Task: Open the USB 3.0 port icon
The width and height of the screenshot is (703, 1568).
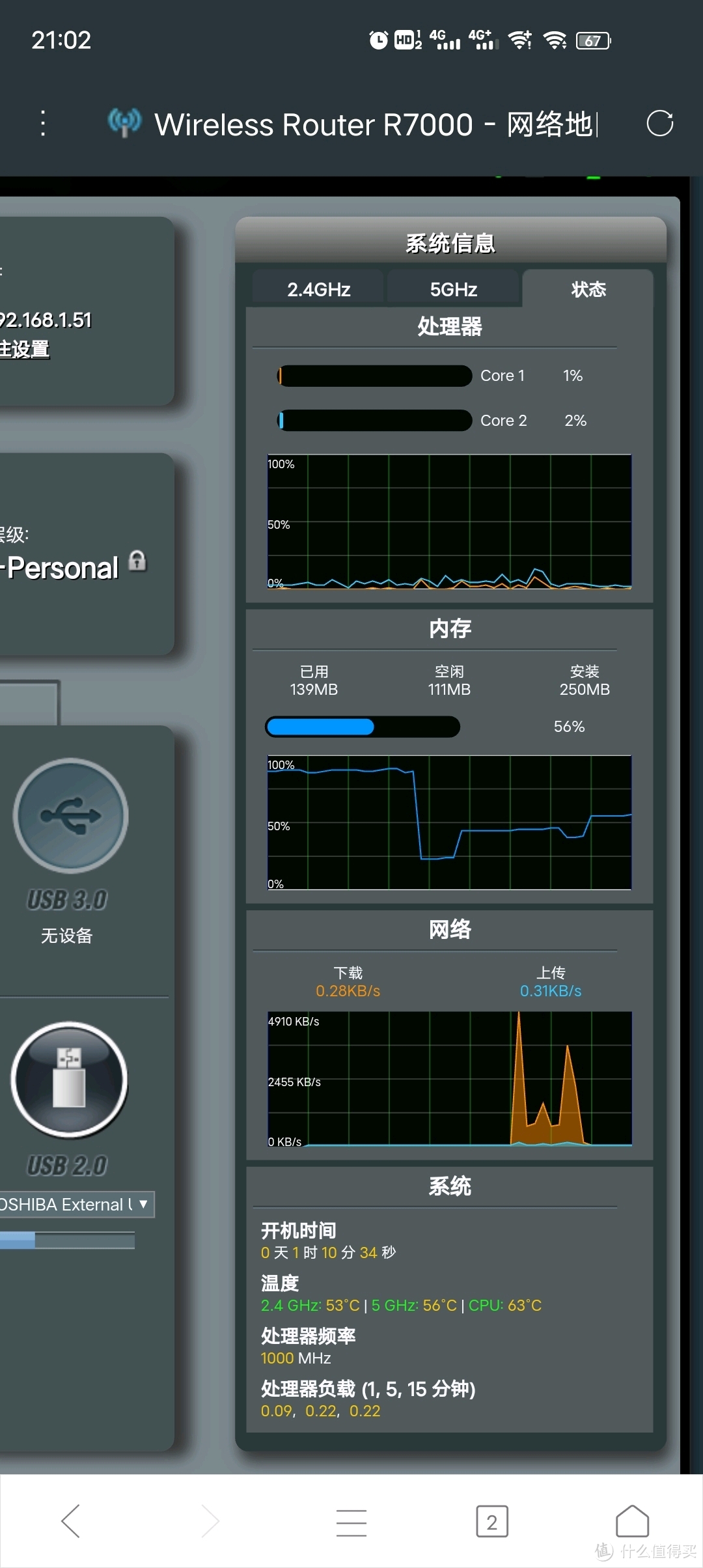Action: 70,815
